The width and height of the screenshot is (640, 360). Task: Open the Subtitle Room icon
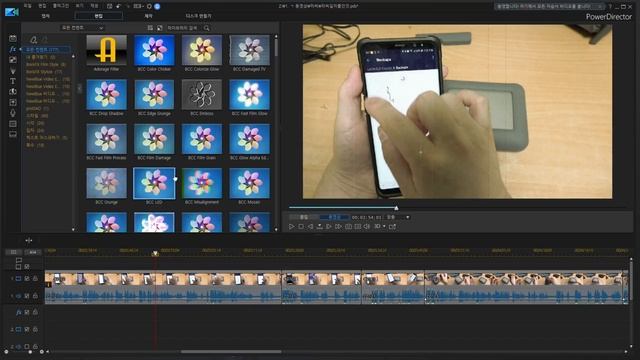13,134
